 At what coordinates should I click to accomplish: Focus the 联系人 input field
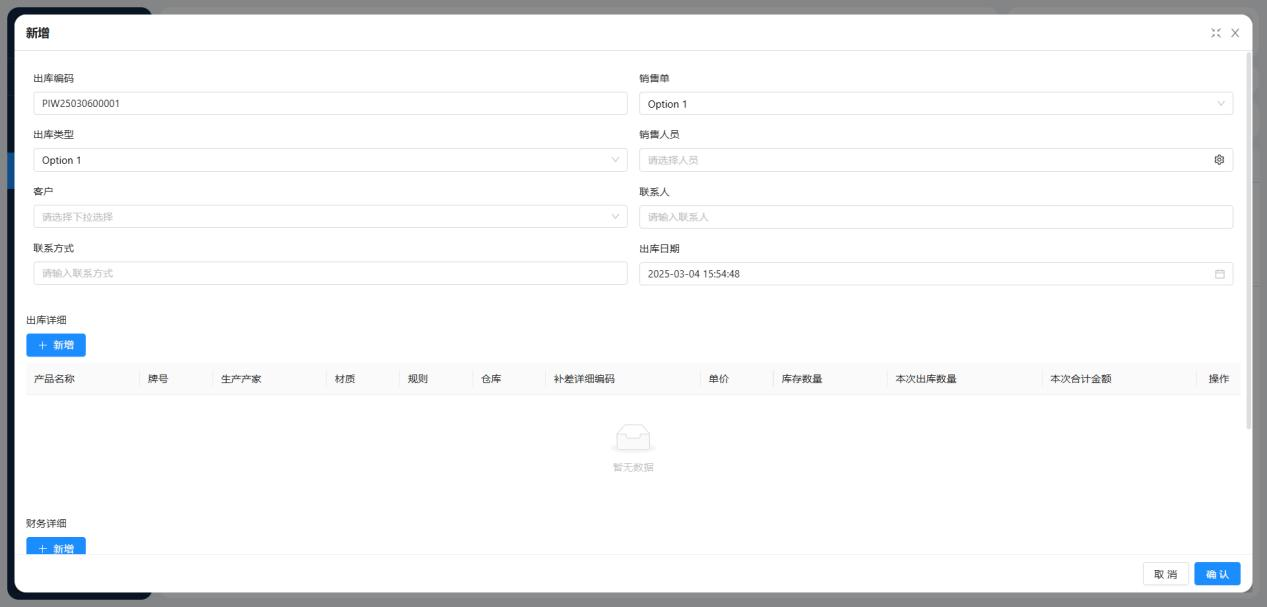[x=936, y=217]
